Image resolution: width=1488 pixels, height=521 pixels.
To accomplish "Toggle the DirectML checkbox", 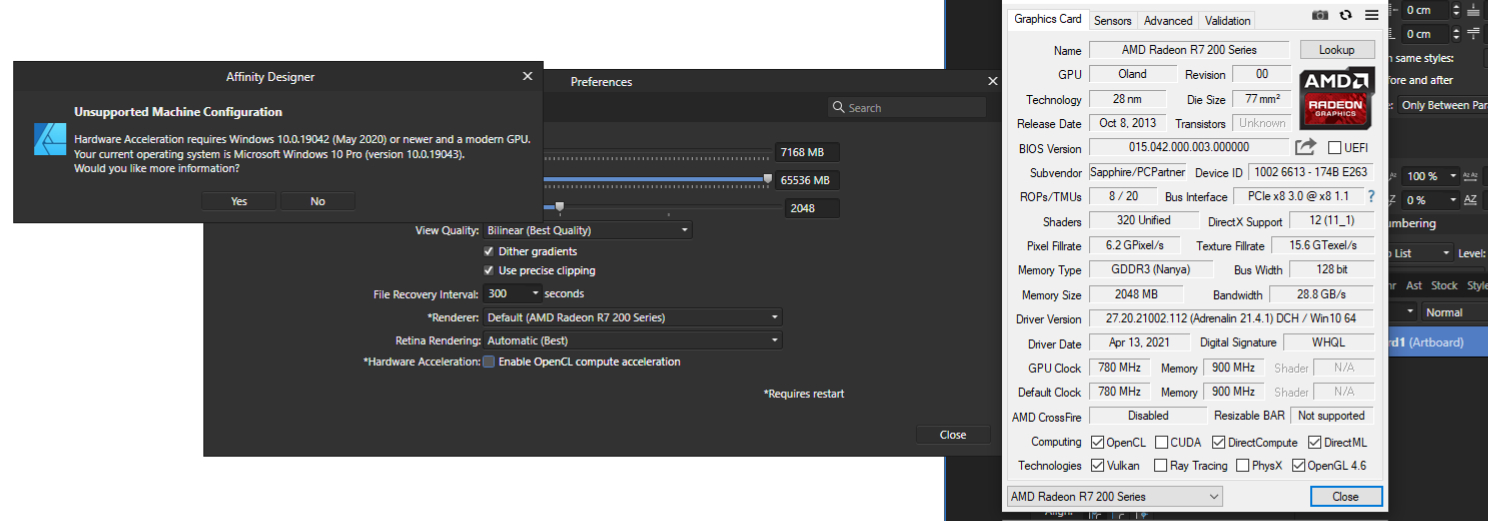I will [1314, 442].
